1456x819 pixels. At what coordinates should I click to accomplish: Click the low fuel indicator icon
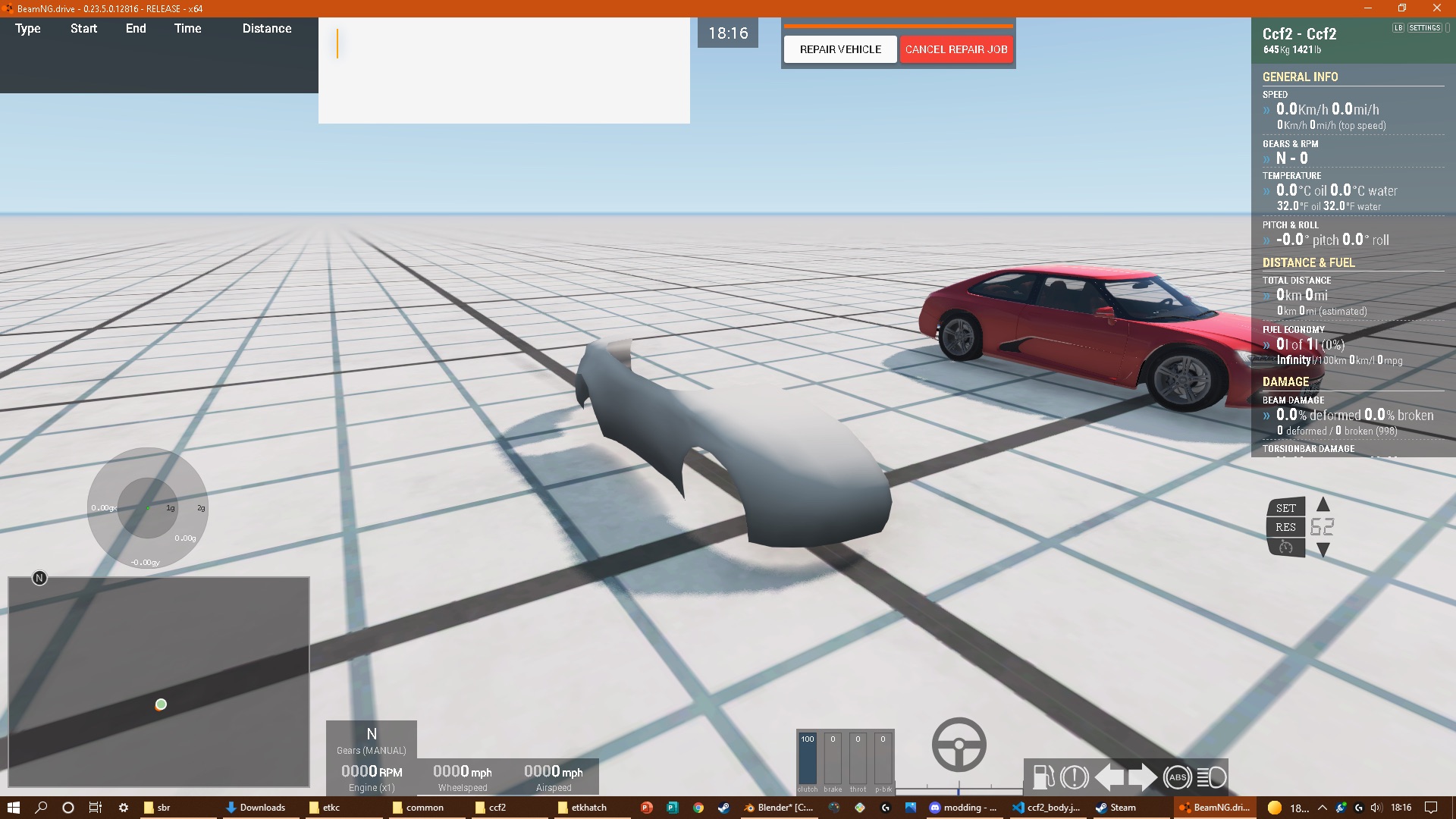[1043, 777]
